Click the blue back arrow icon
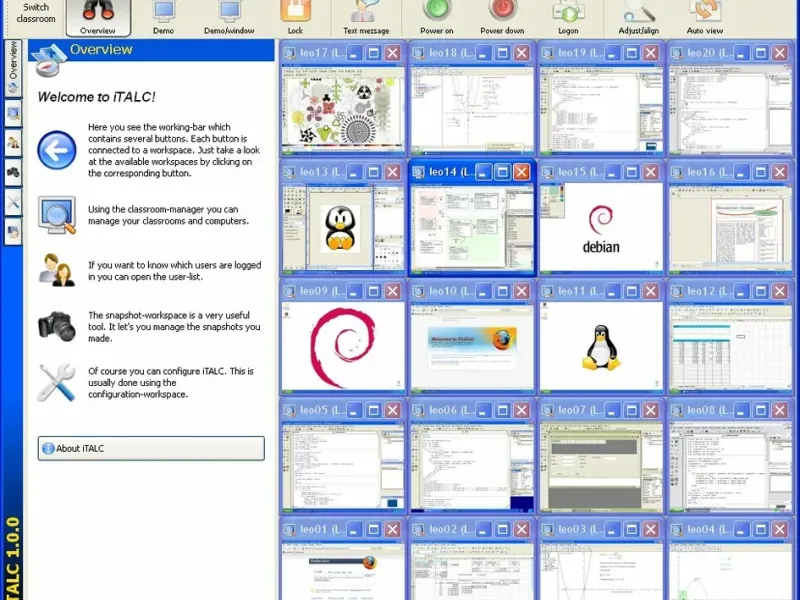The width and height of the screenshot is (800, 600). tap(57, 150)
